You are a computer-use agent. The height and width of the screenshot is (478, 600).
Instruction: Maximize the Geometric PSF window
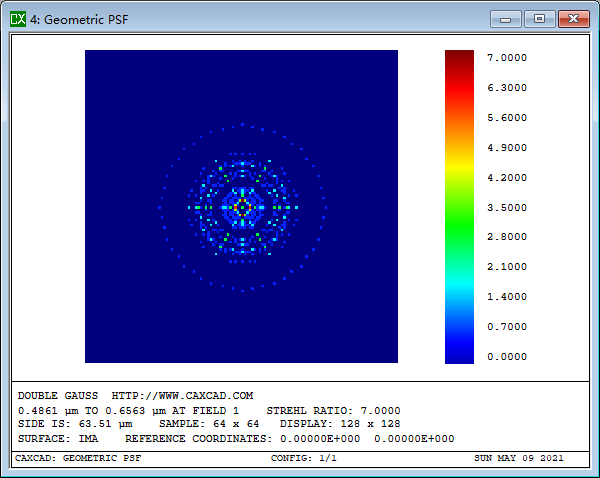[540, 19]
